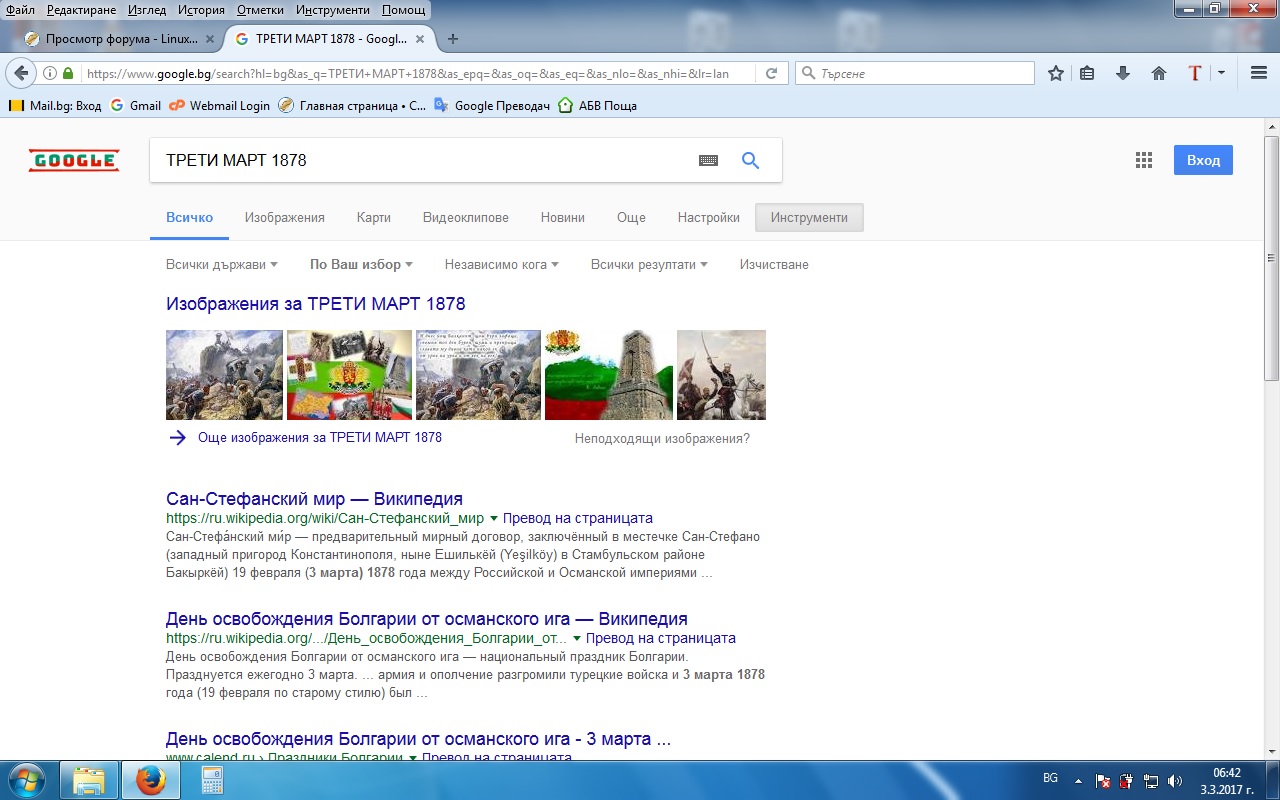Switch to the Изображения results tab
This screenshot has width=1280, height=800.
pyautogui.click(x=285, y=217)
